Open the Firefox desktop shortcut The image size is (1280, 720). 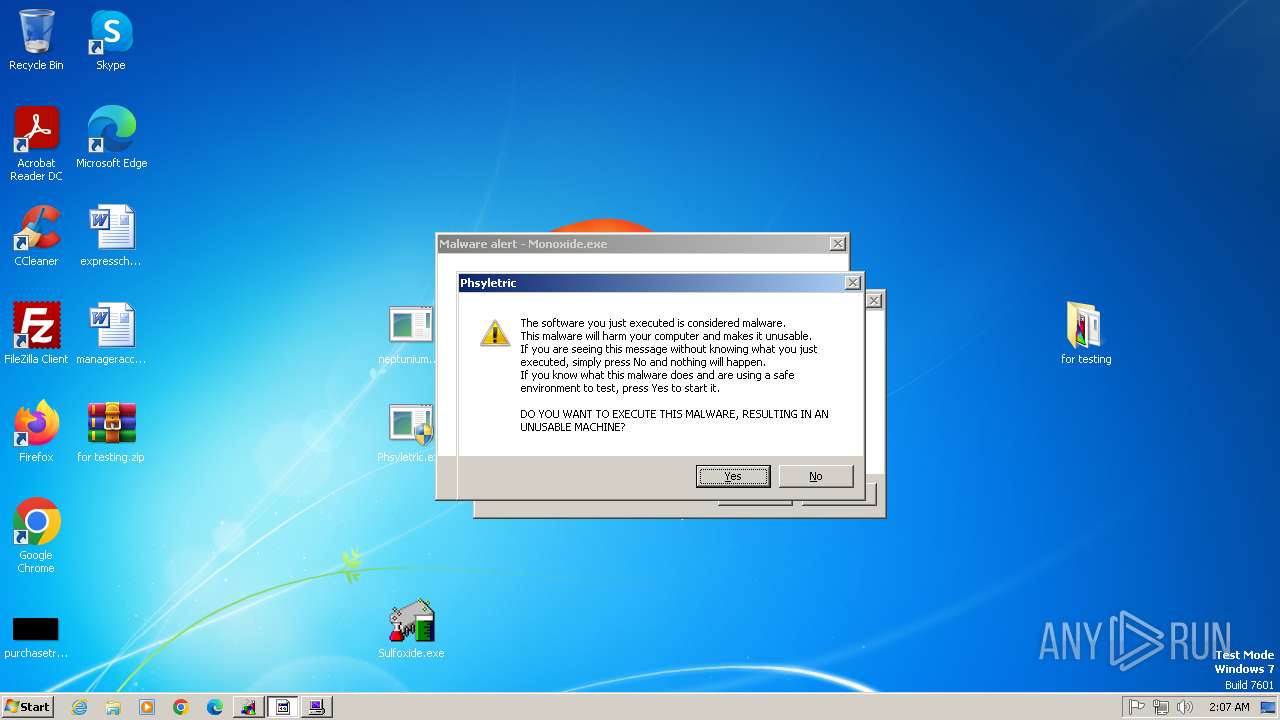click(x=36, y=432)
